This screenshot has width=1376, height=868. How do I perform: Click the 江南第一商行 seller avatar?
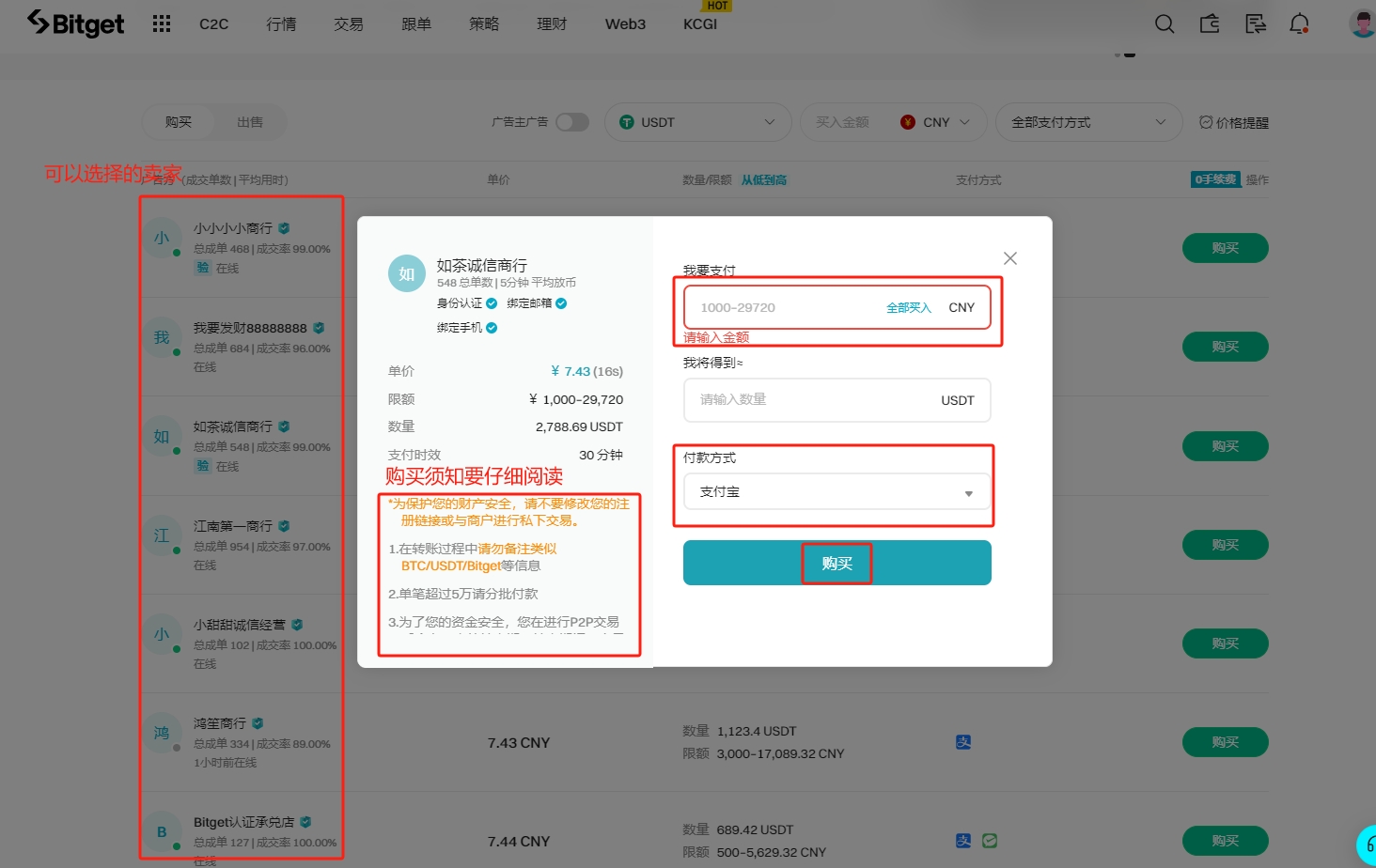point(162,535)
